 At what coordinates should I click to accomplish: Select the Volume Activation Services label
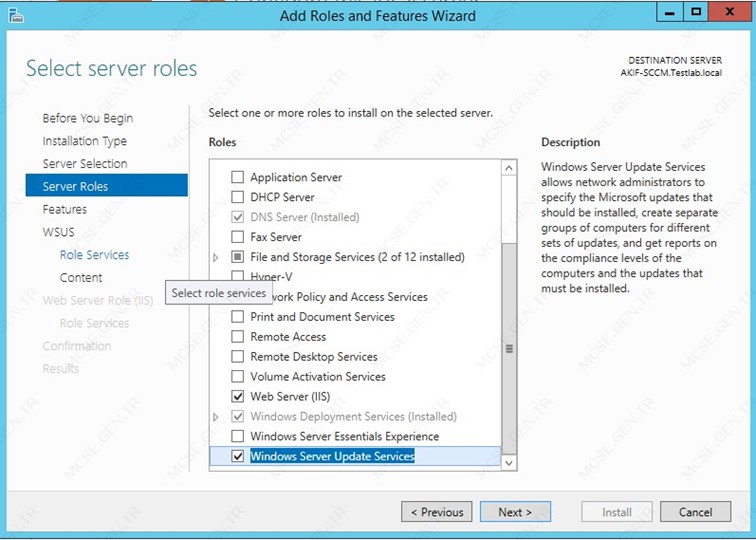(318, 377)
